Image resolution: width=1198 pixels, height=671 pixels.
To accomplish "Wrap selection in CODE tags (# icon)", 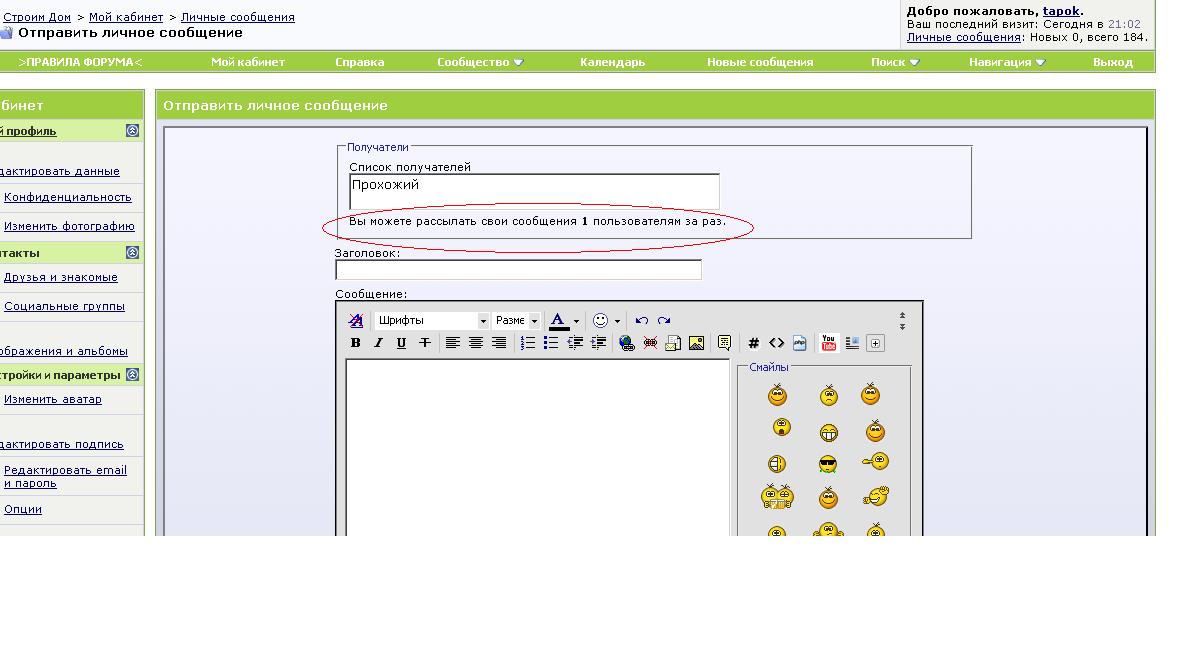I will pos(753,343).
